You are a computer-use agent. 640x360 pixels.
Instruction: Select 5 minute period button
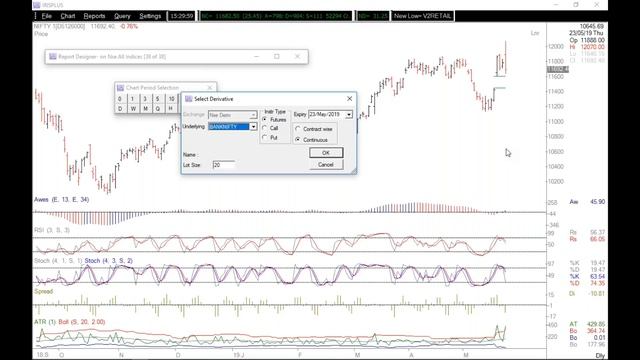[158, 99]
